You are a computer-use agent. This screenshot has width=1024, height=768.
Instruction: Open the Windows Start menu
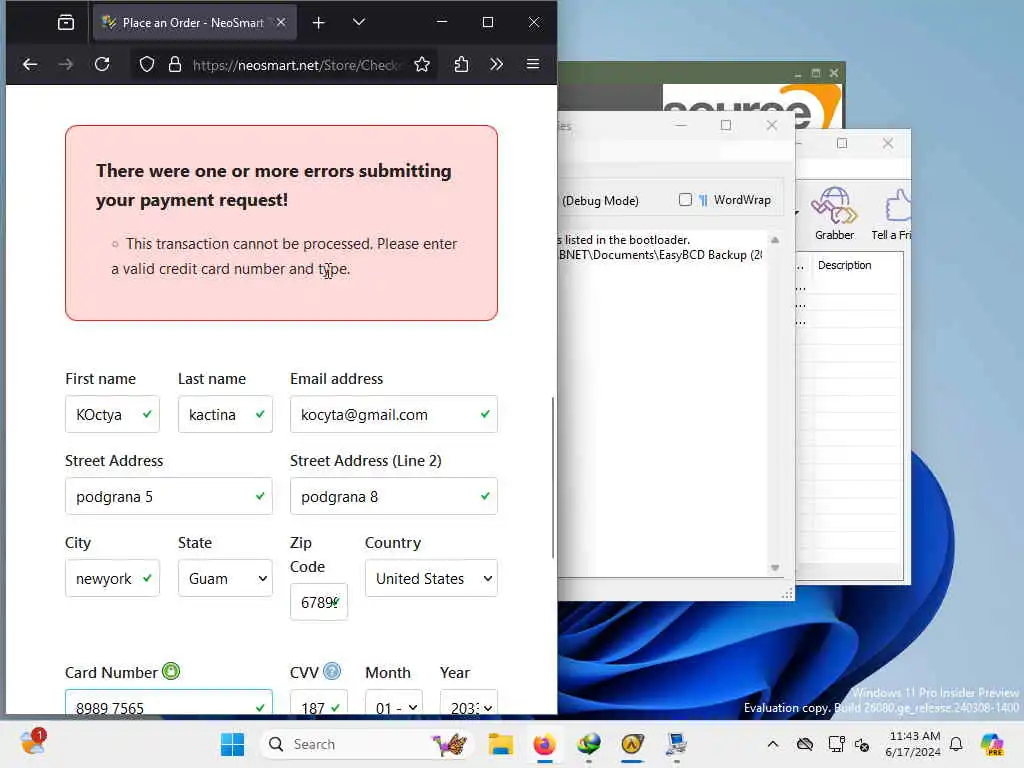(x=232, y=744)
